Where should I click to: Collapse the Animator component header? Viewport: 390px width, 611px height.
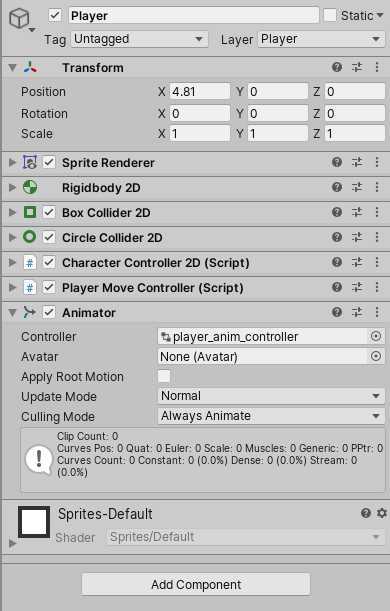(x=12, y=312)
